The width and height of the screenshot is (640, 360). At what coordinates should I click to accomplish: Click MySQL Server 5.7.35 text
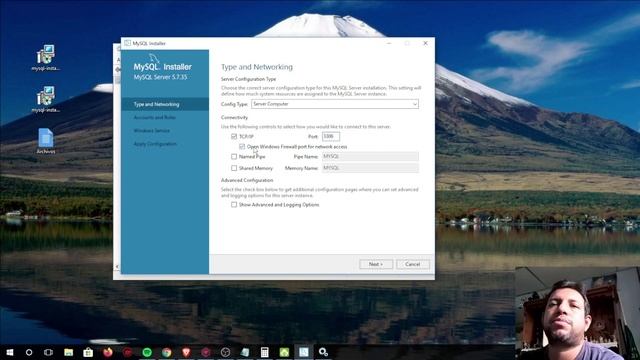160,77
